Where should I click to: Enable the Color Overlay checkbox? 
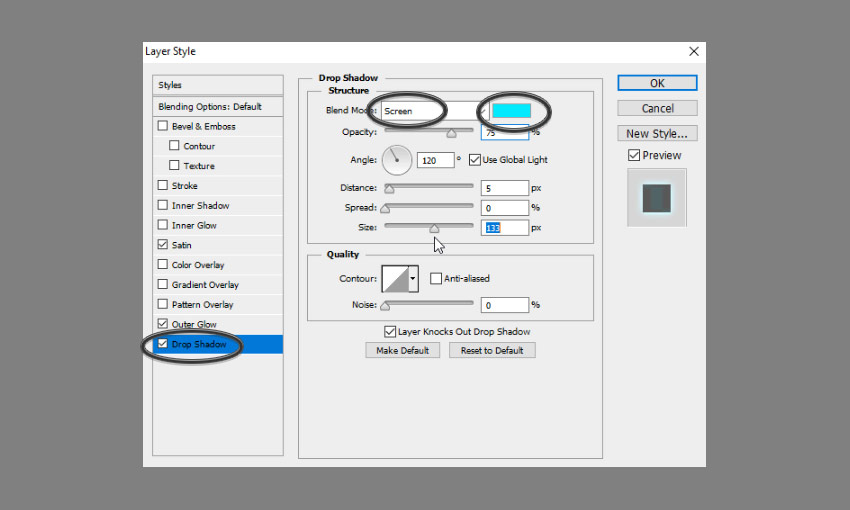point(163,264)
